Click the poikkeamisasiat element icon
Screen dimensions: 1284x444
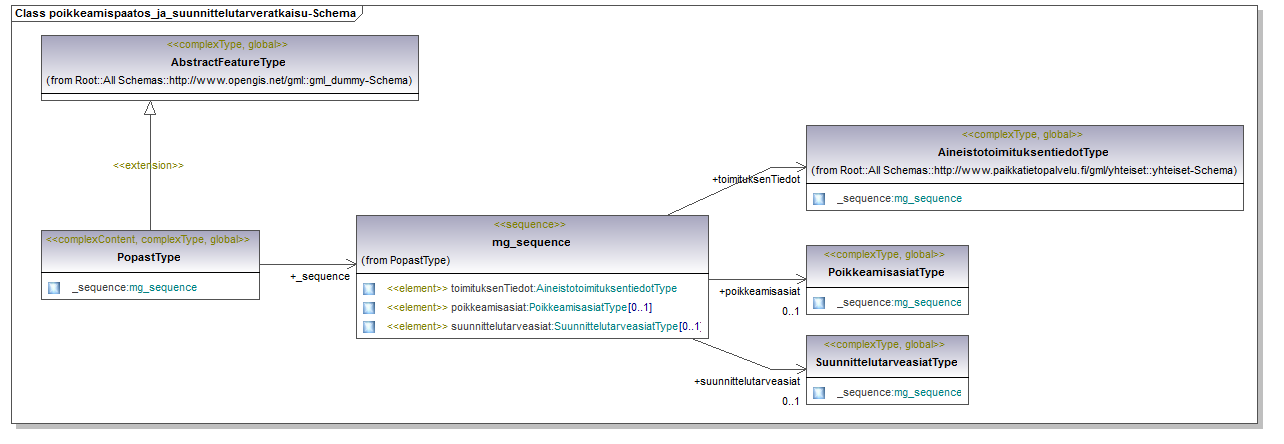pyautogui.click(x=369, y=307)
